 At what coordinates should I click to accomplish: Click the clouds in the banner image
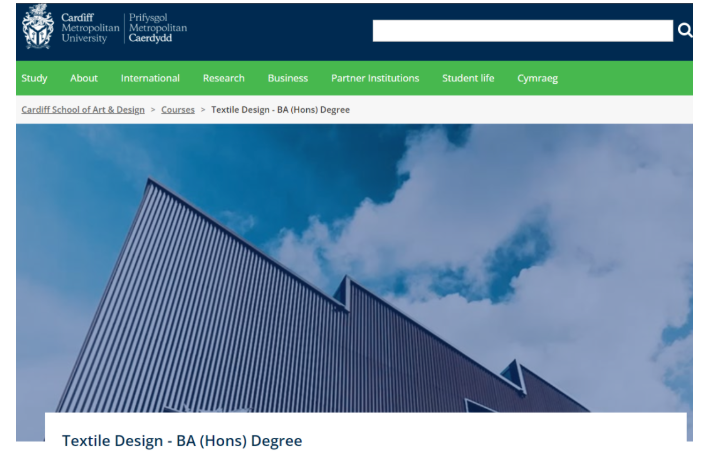(560, 220)
